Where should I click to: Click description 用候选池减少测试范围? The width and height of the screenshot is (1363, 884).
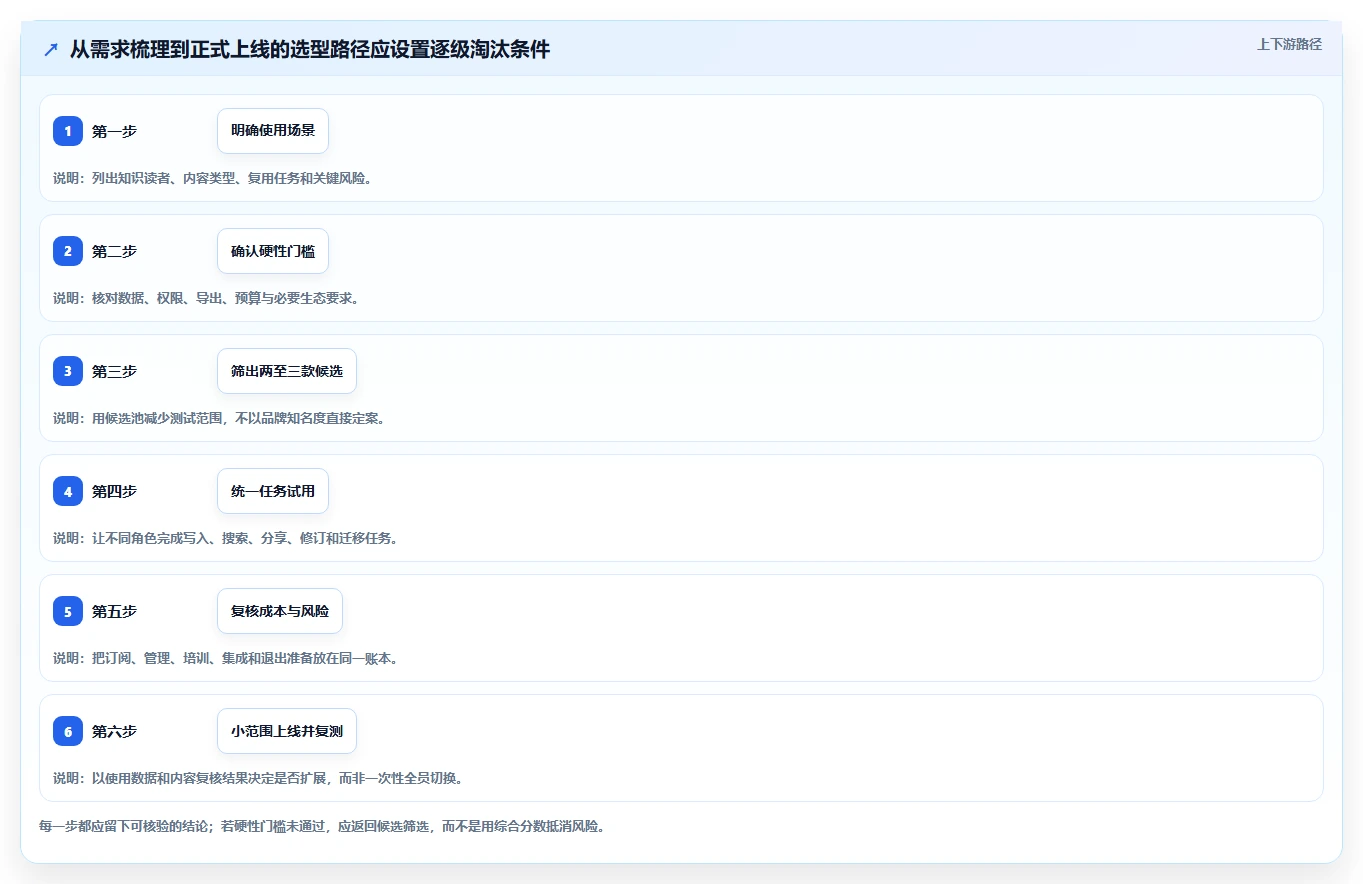219,418
